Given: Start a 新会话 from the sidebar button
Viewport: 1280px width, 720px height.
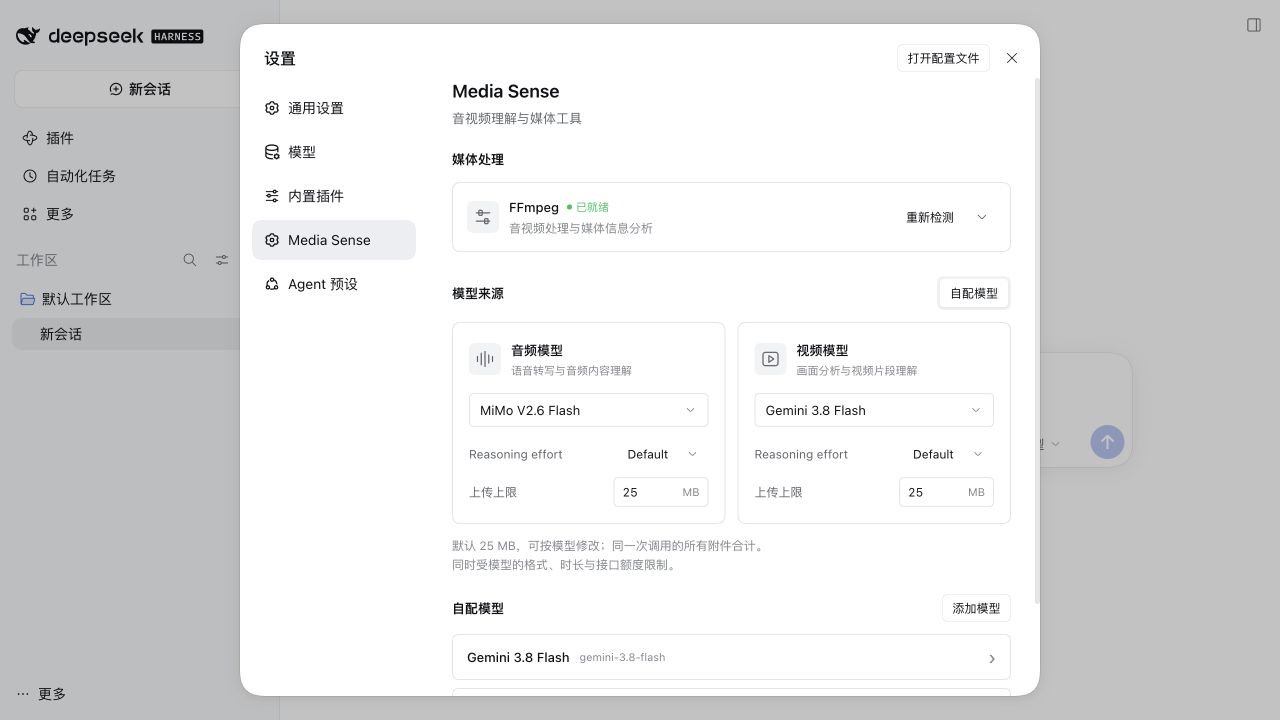Looking at the screenshot, I should (x=140, y=89).
